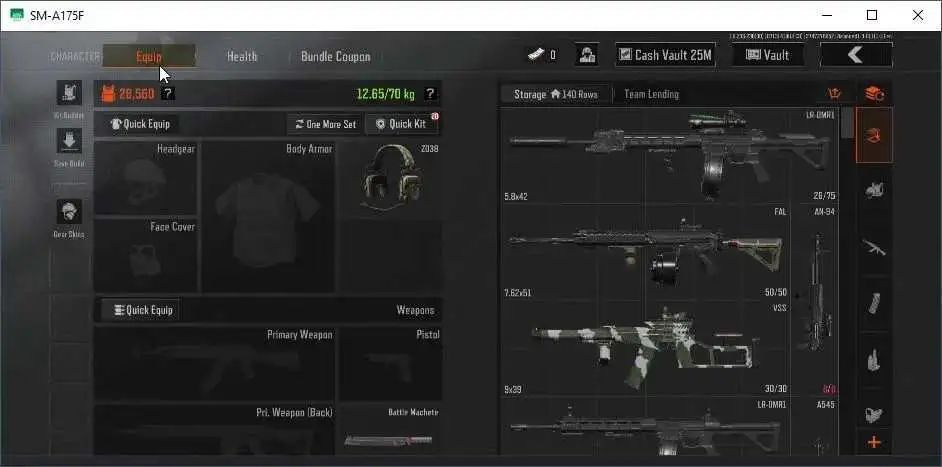This screenshot has height=467, width=942.
Task: Open the Bundle Coupon tab
Action: pos(336,56)
